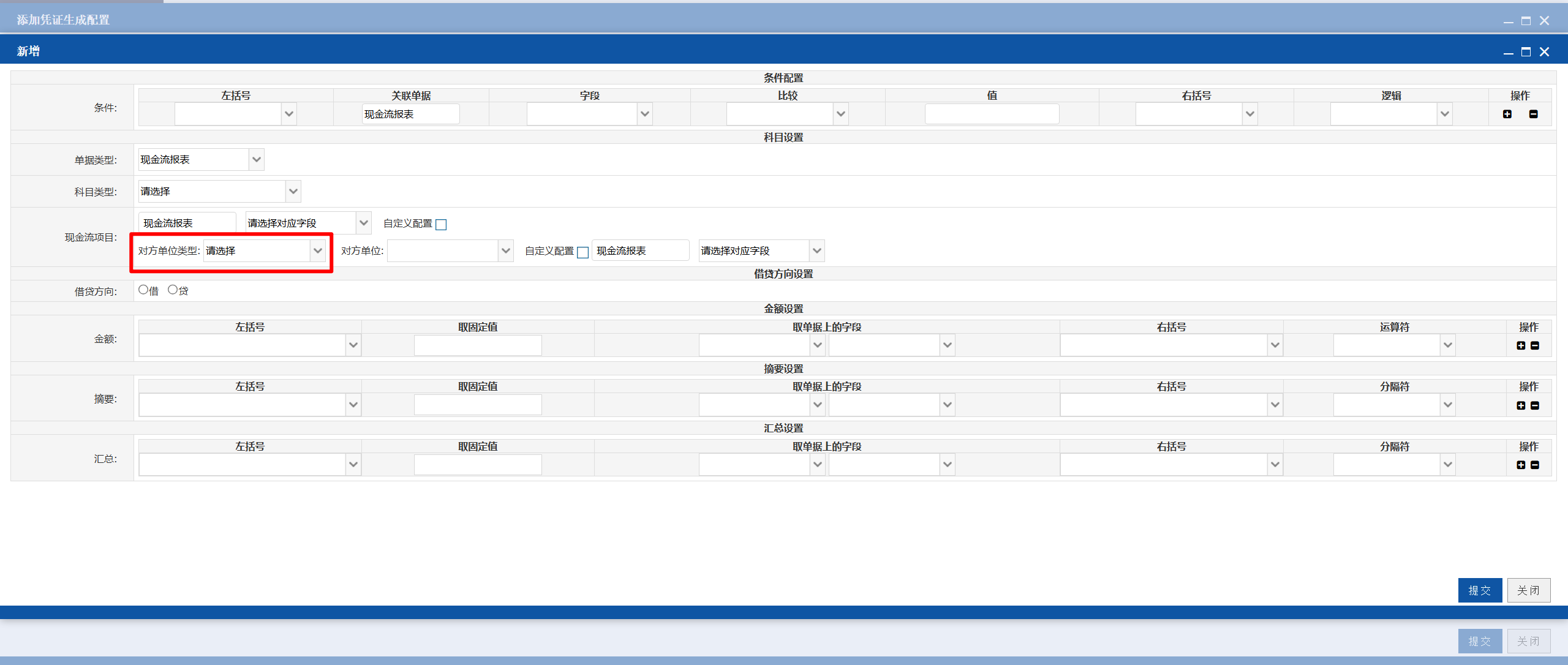Add a row in the 条件 table
The image size is (1568, 665).
pos(1507,114)
